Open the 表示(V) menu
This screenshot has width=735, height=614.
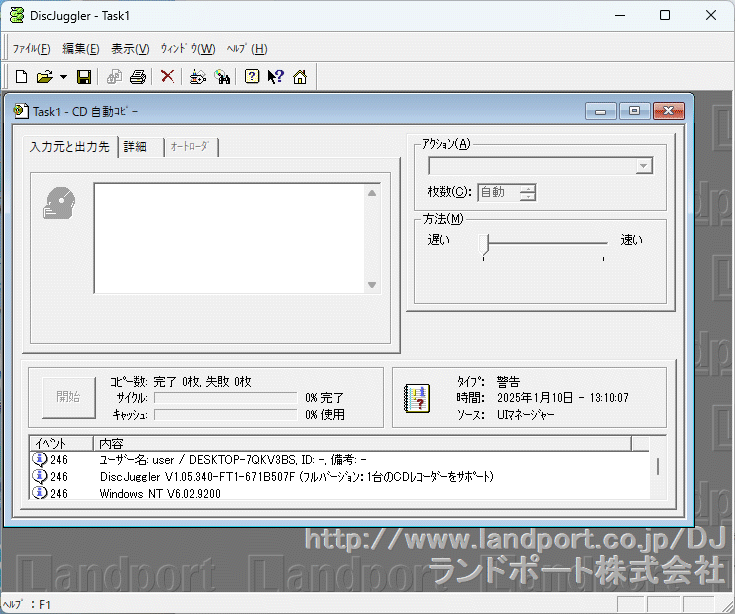click(x=130, y=49)
